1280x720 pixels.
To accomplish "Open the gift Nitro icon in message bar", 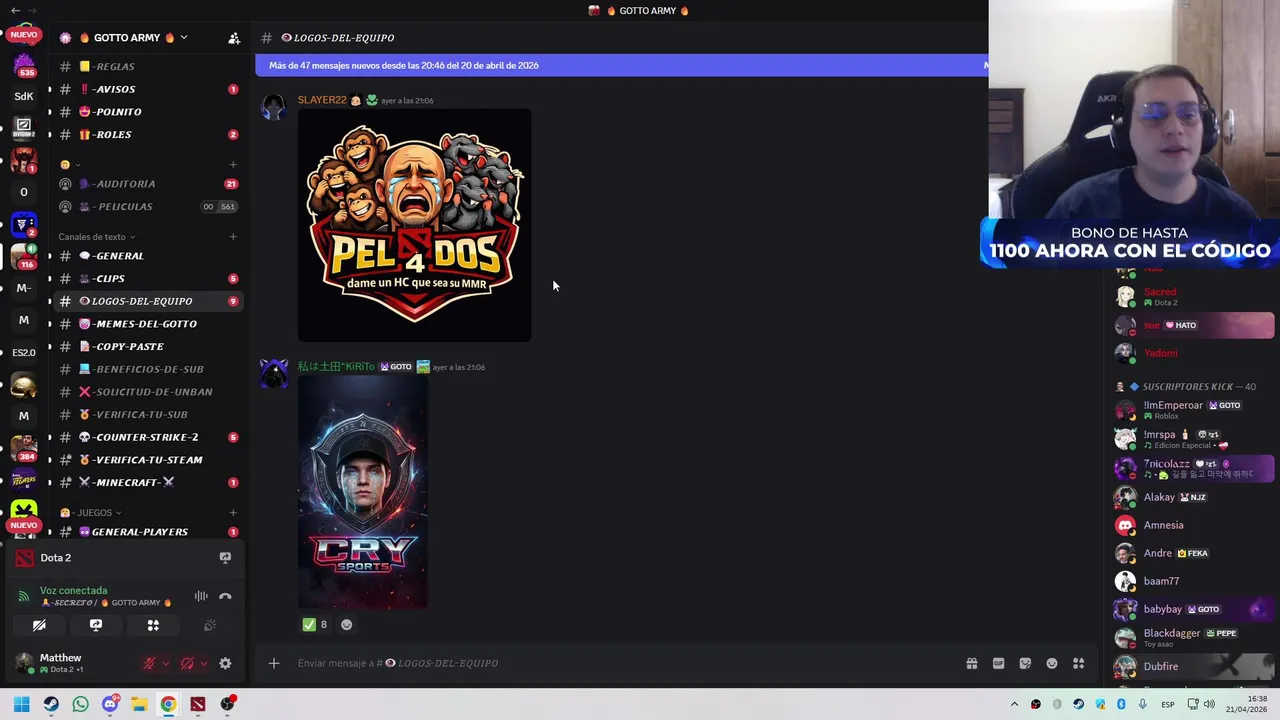I will [971, 663].
